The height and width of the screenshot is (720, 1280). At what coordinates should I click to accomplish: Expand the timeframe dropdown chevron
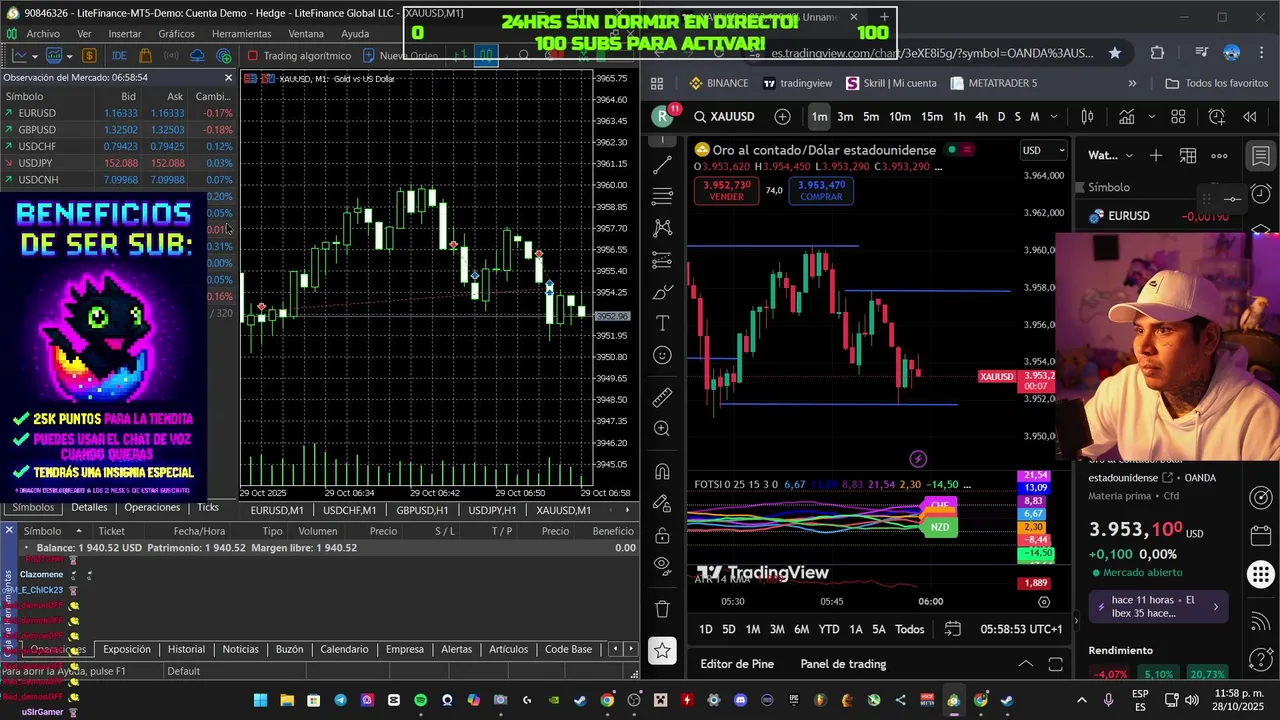point(1053,117)
